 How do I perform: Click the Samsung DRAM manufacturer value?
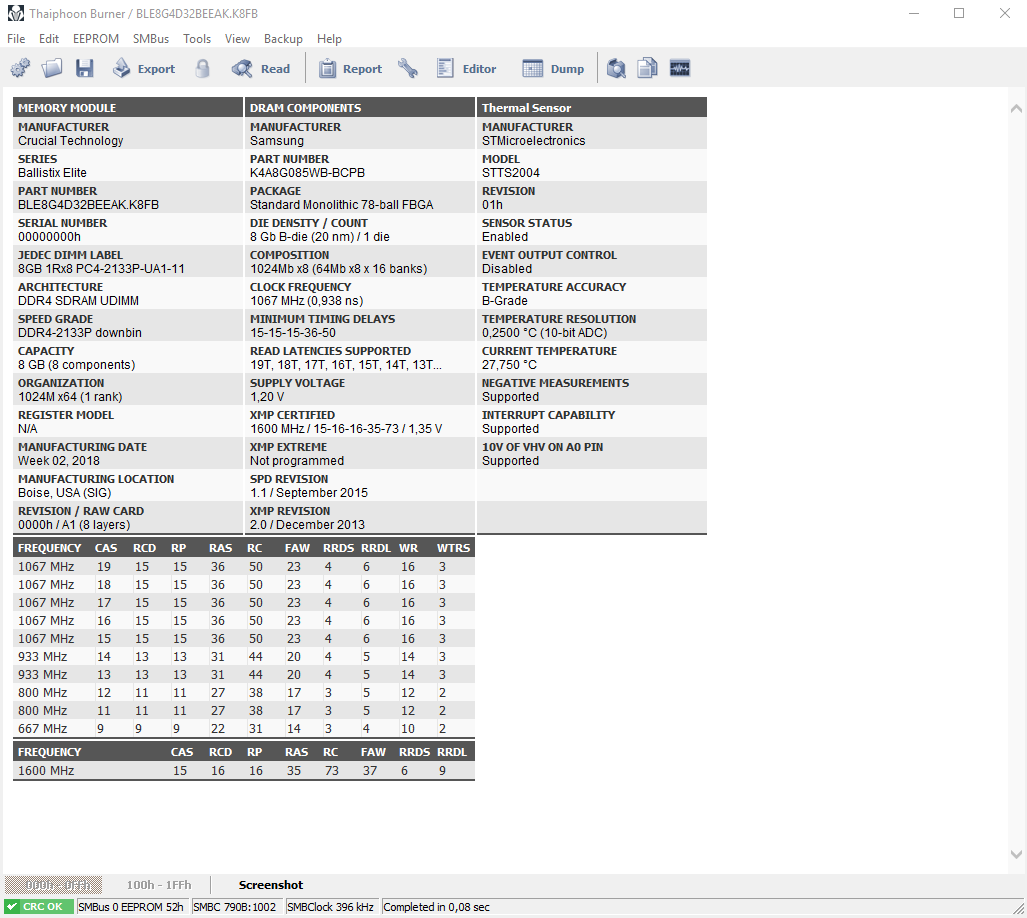pos(276,141)
